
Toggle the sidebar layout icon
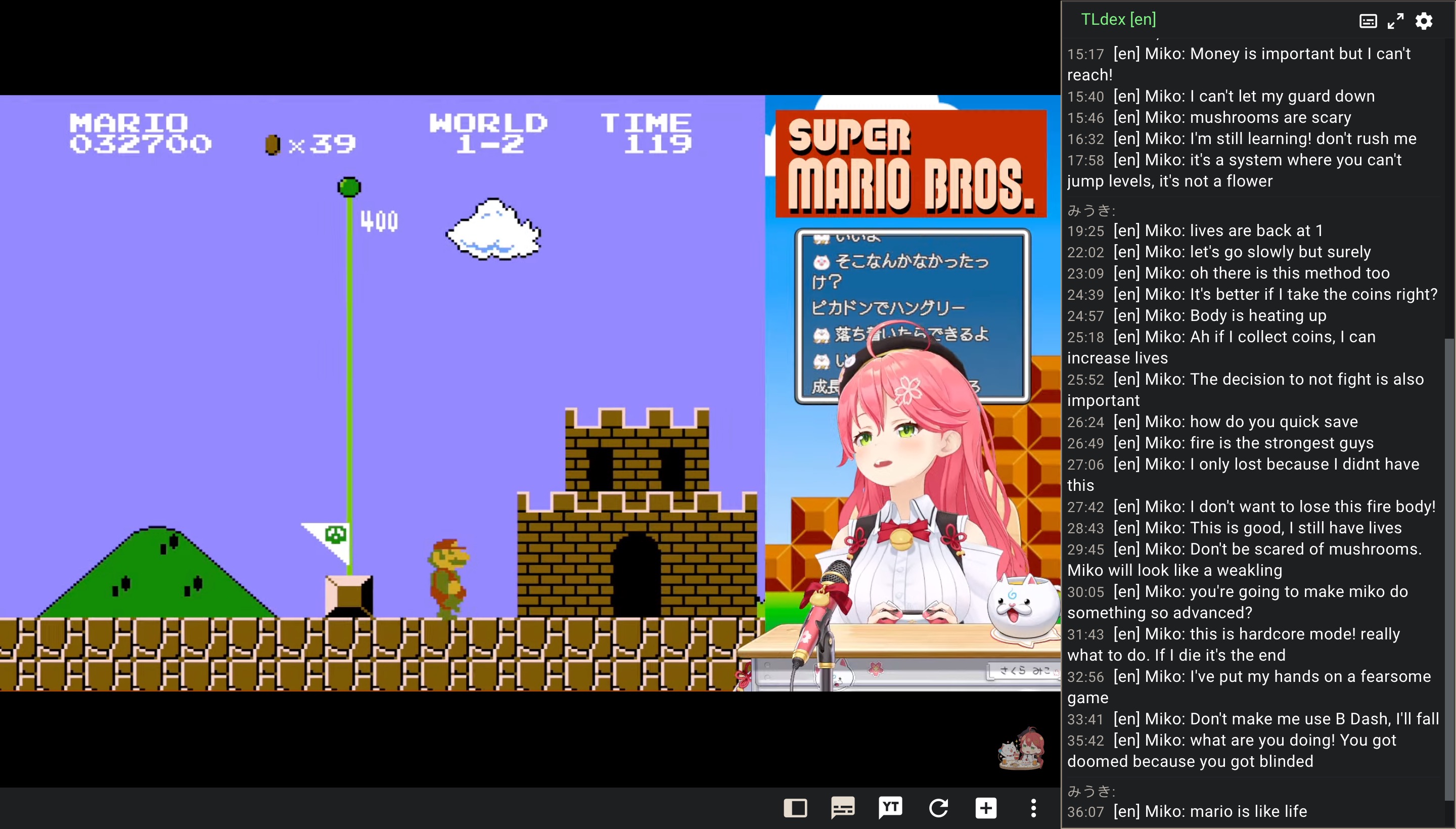[x=795, y=808]
